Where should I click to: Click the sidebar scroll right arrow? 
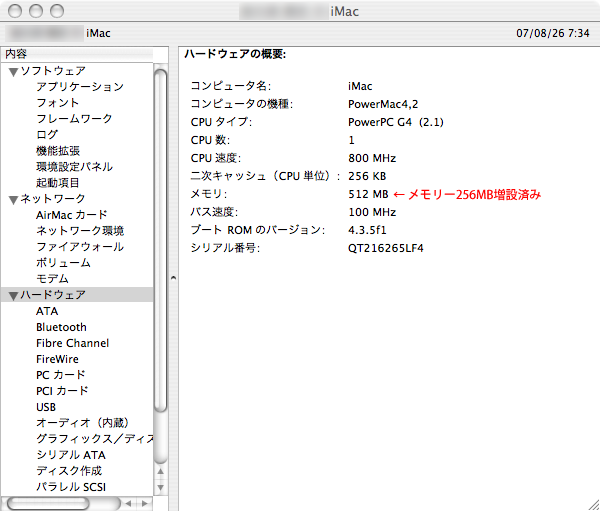[144, 503]
